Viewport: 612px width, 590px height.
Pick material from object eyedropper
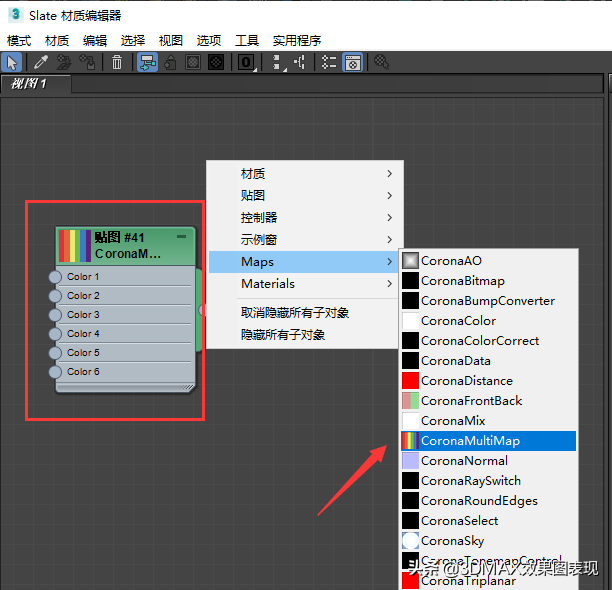tap(41, 62)
